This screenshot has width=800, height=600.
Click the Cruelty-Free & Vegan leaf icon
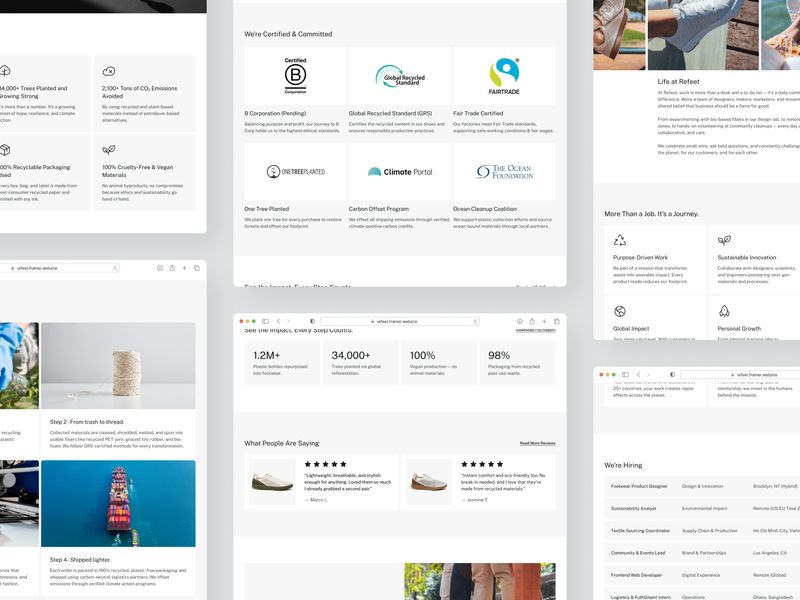tap(109, 150)
